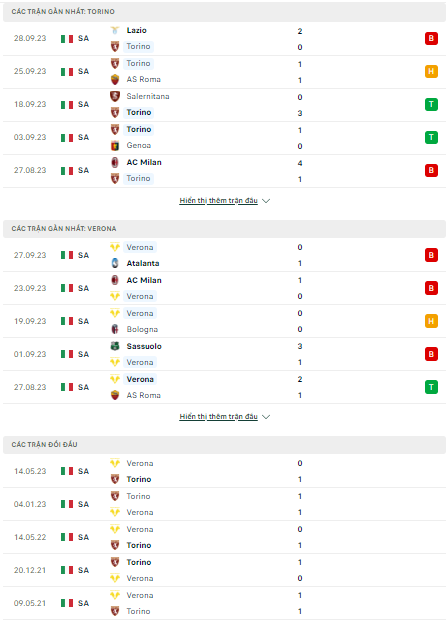Expand more Verona matches via chevron arrow

coord(266,417)
